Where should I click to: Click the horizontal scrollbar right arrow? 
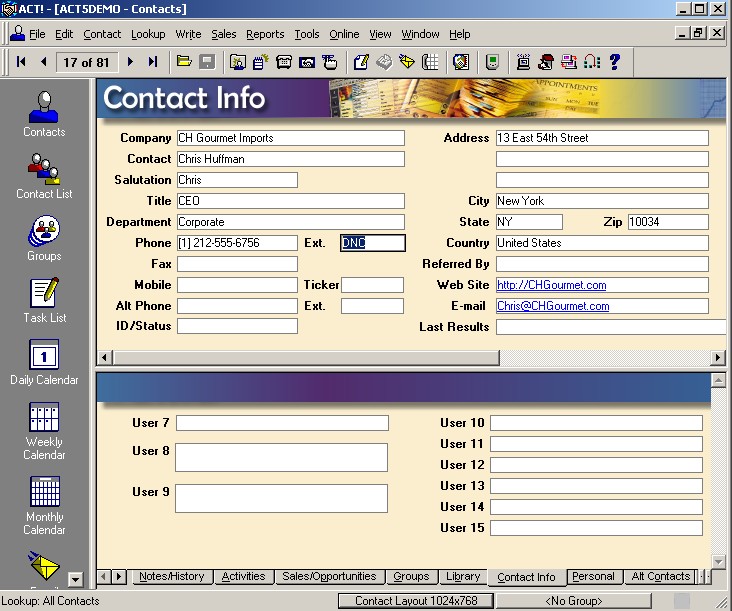718,358
